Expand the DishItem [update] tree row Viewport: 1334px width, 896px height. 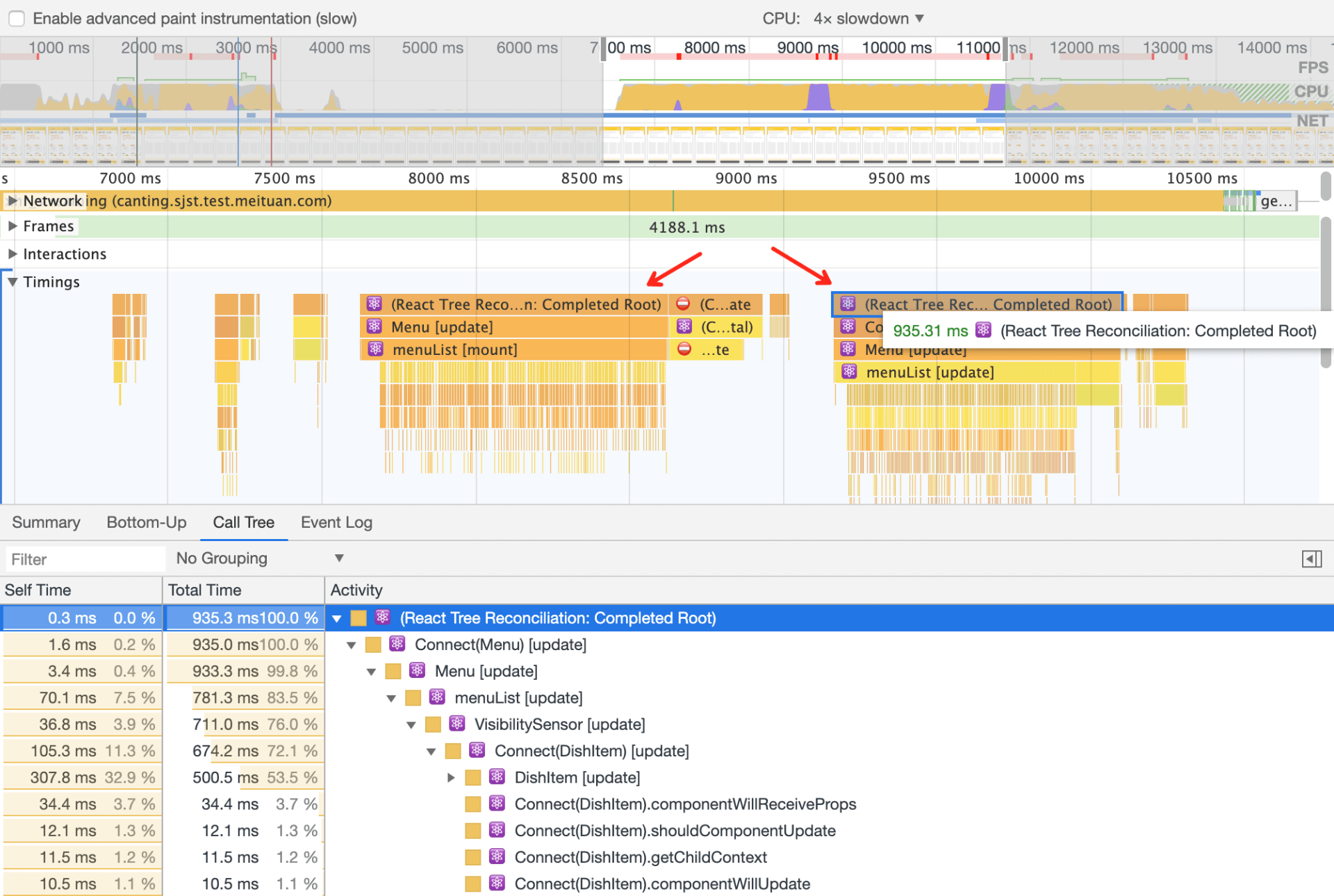click(451, 777)
